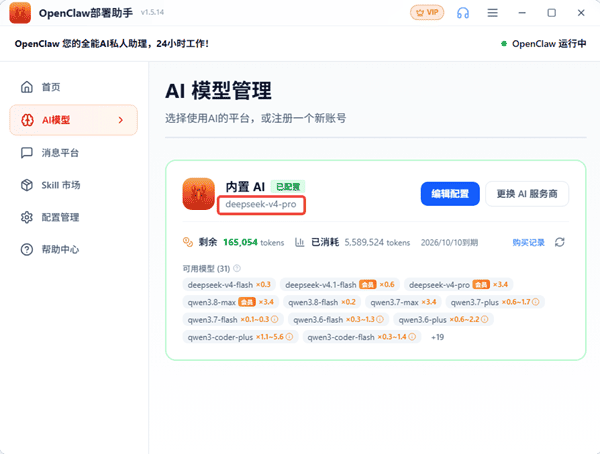Click the qwen3.8-flash model tag

tap(322, 302)
